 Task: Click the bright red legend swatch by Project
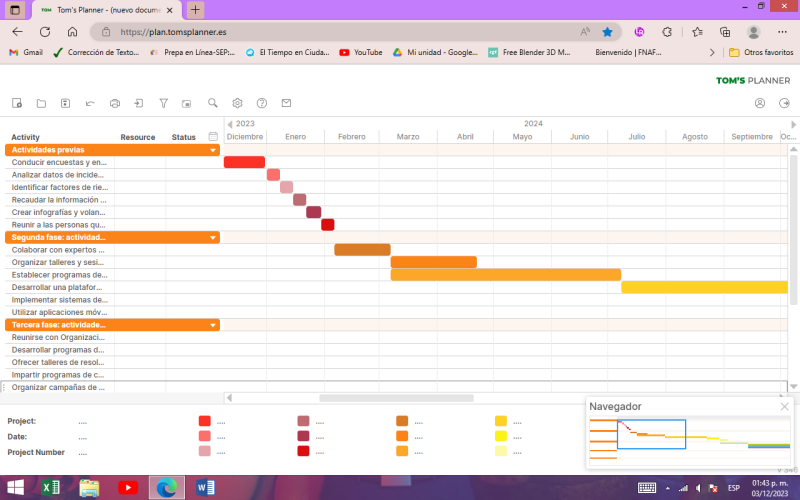[205, 421]
